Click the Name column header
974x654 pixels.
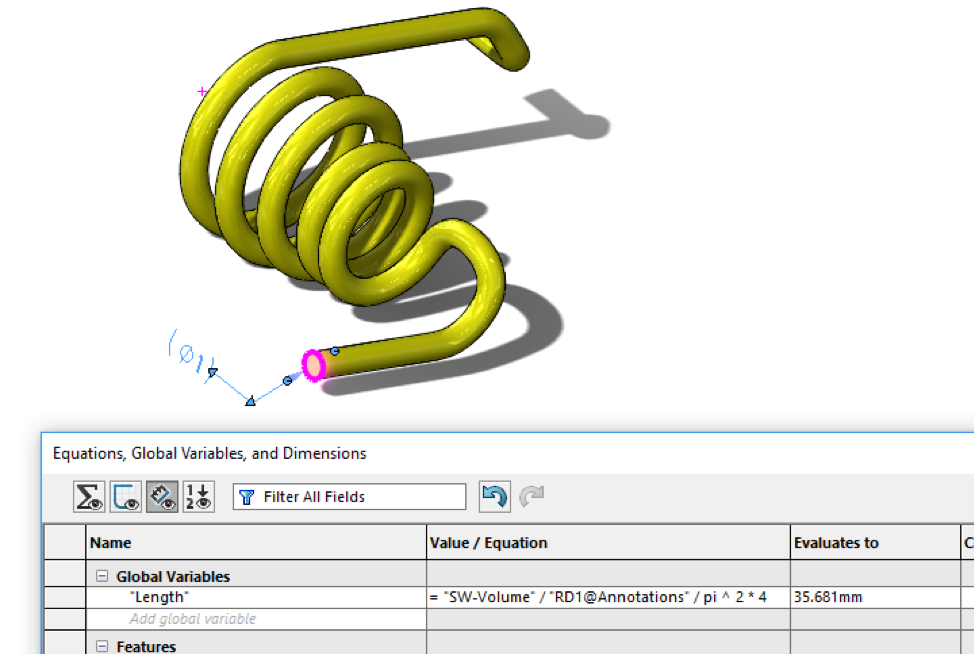coord(256,543)
